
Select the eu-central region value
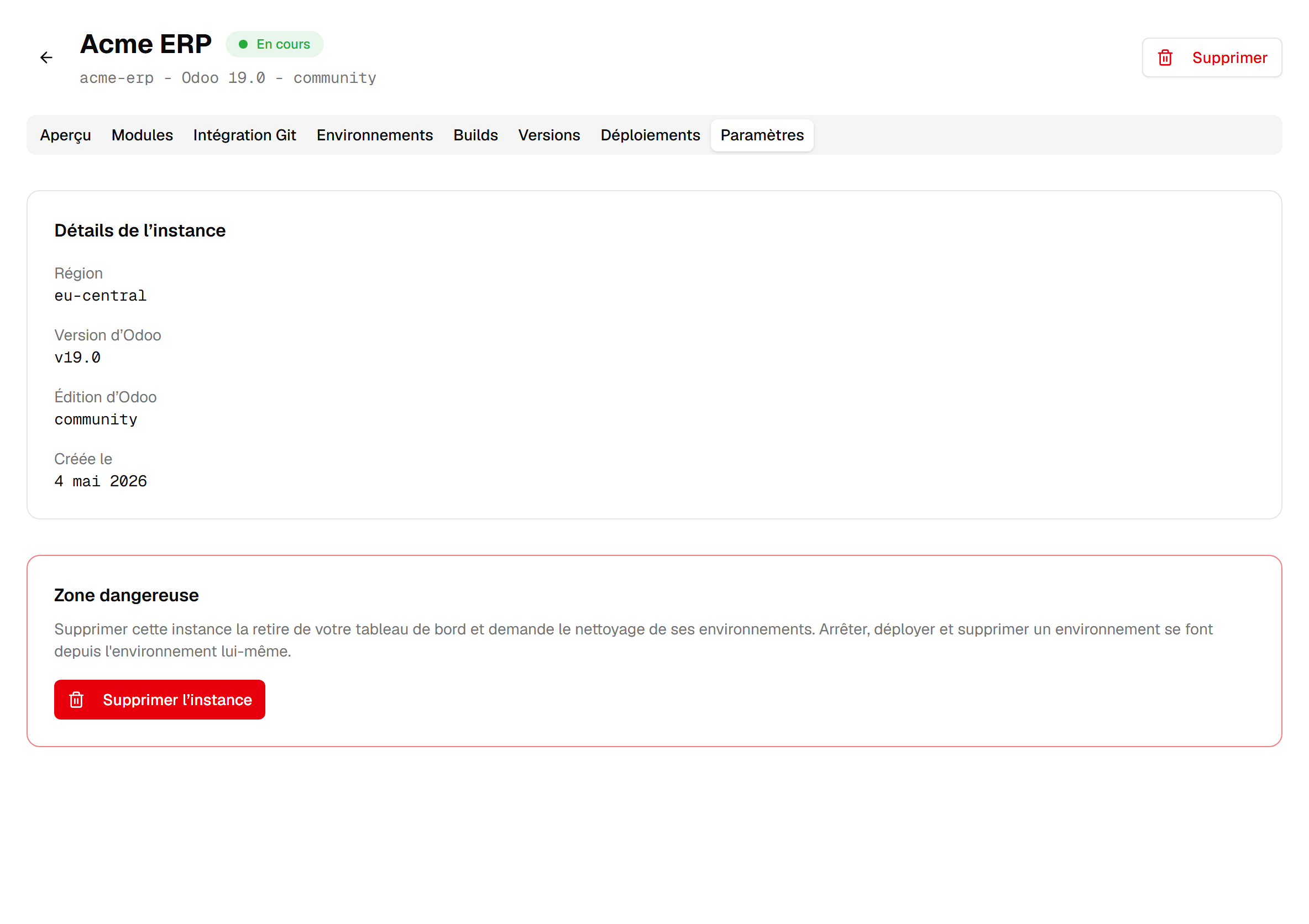[101, 296]
